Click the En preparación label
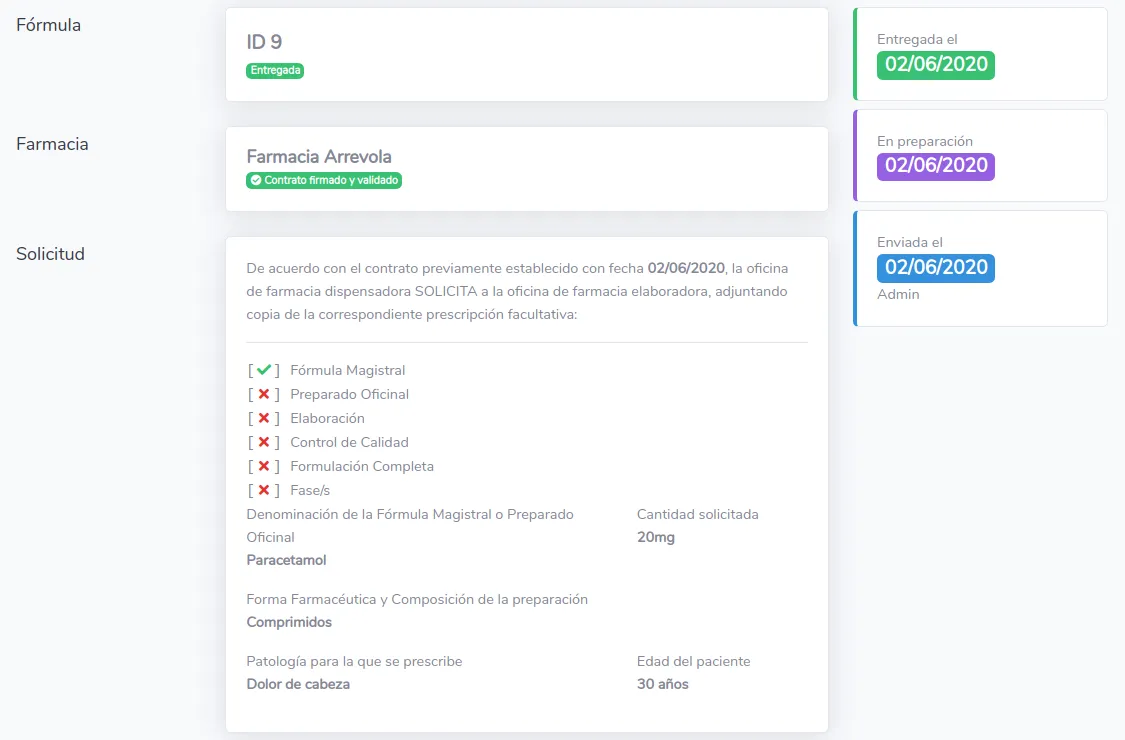1125x740 pixels. 925,141
